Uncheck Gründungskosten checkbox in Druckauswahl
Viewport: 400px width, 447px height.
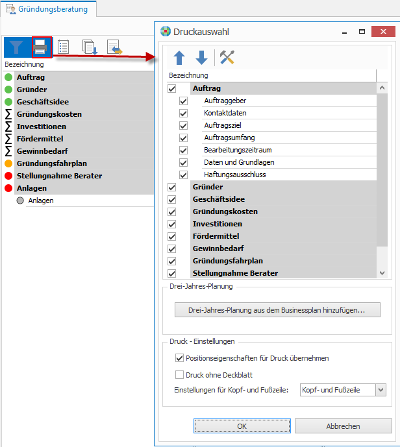tap(172, 212)
